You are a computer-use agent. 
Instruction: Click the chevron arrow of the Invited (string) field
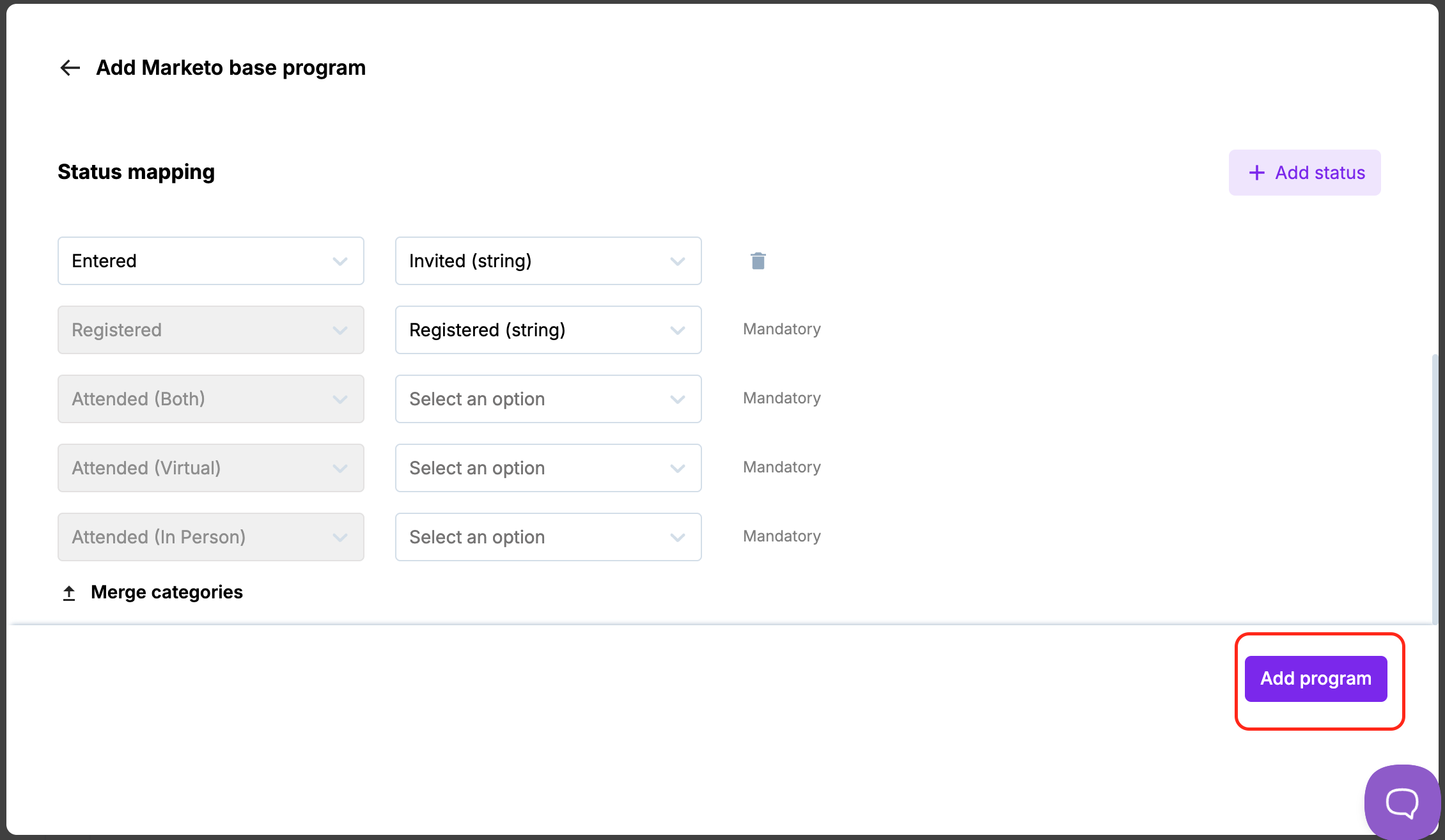point(678,261)
